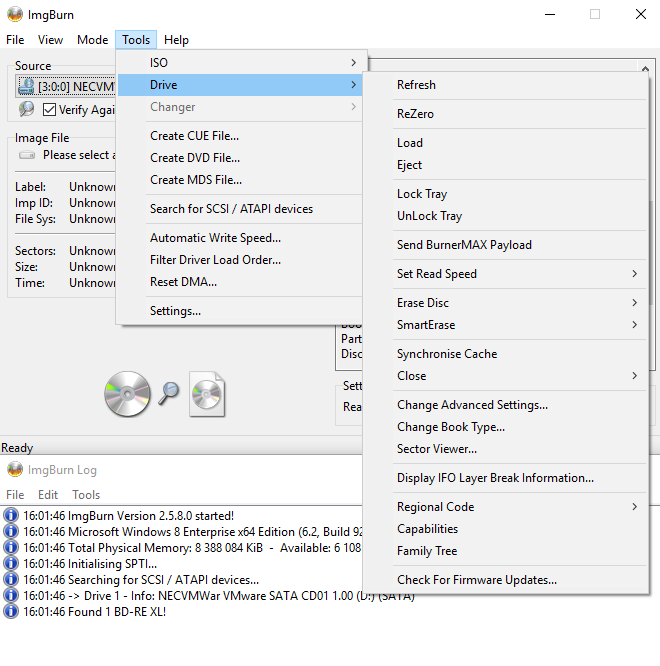Close the Tools menu via its label

(x=136, y=40)
